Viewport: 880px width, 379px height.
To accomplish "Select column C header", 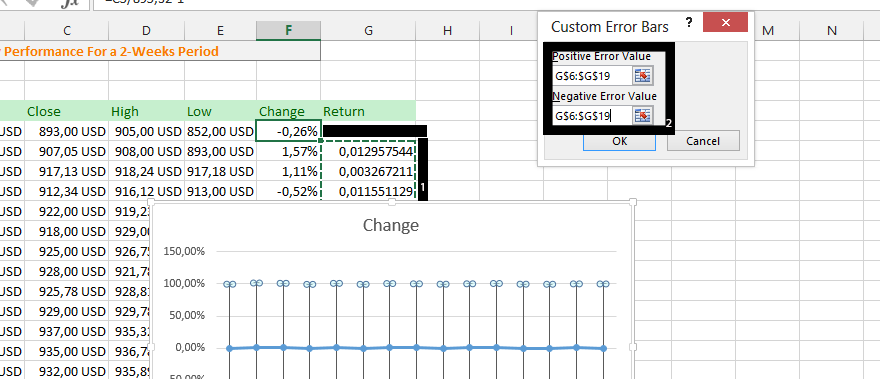I will (67, 31).
